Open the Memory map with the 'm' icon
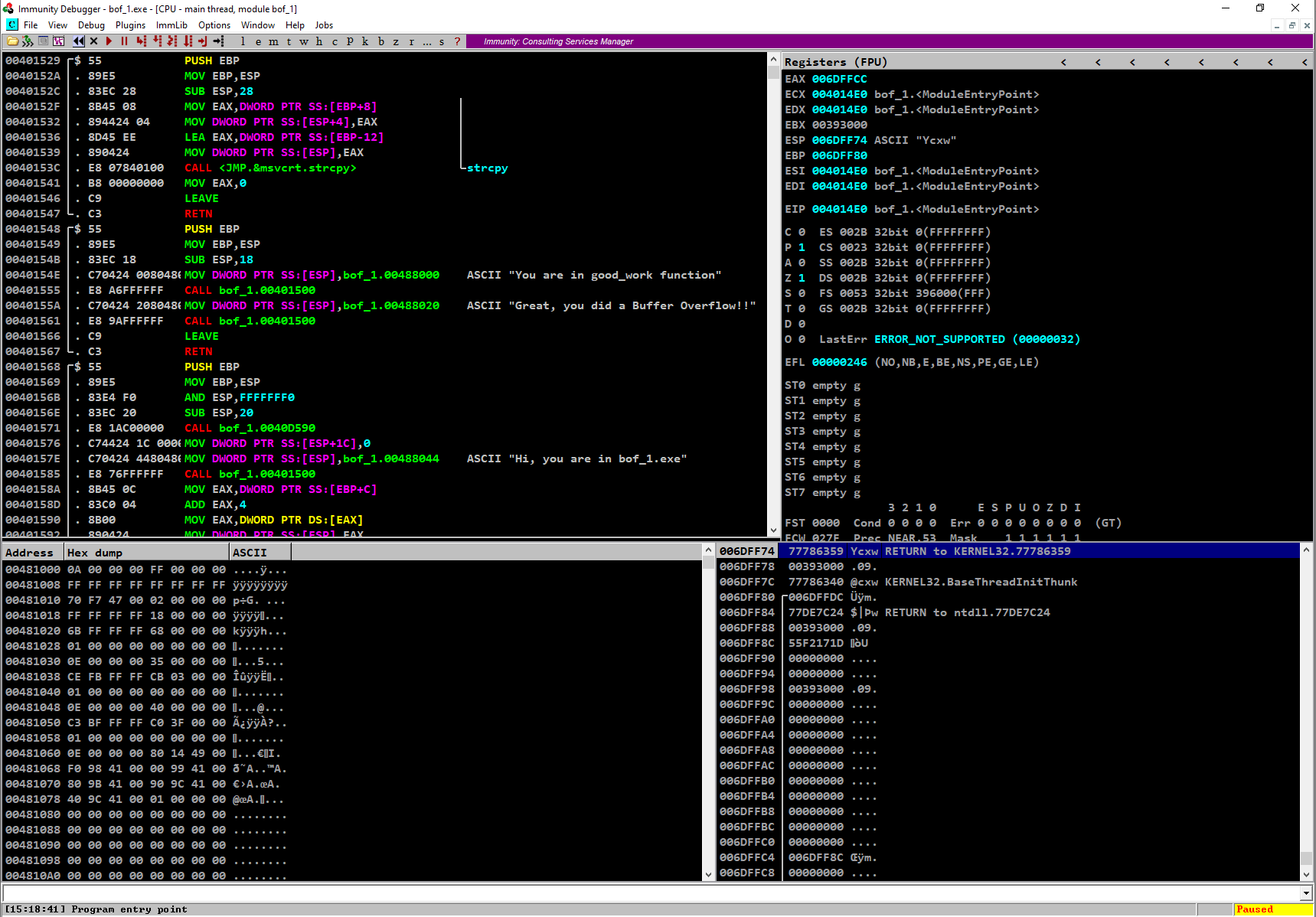 point(273,41)
